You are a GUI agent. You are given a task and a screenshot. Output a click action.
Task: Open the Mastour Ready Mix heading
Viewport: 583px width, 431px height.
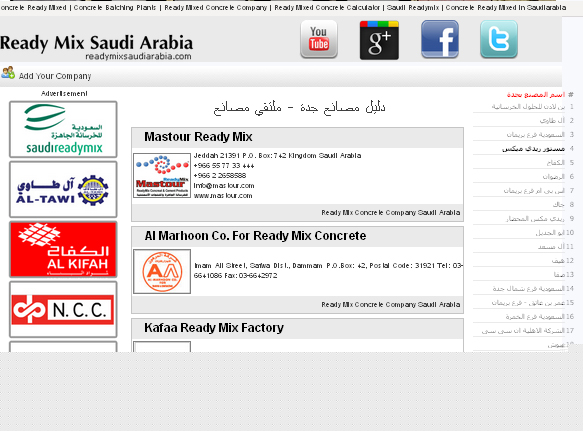tap(198, 137)
